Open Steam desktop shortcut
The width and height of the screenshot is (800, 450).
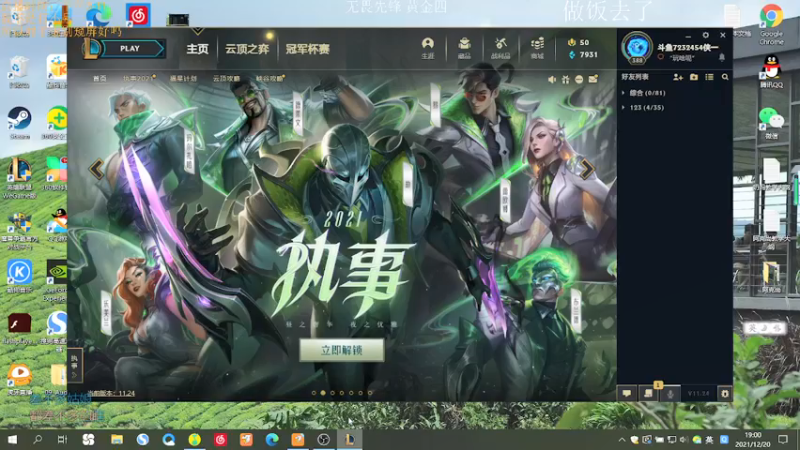19,122
